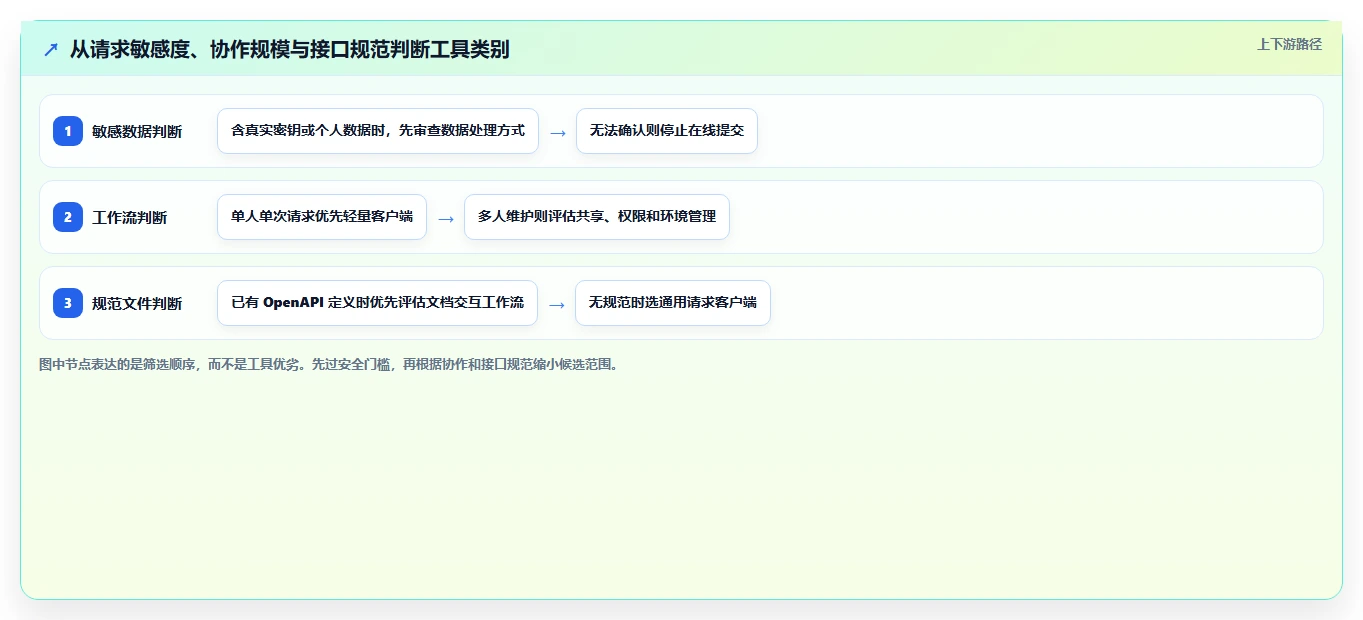The height and width of the screenshot is (620, 1363).
Task: Click the 上下游路径 label in header
Action: (x=1289, y=44)
